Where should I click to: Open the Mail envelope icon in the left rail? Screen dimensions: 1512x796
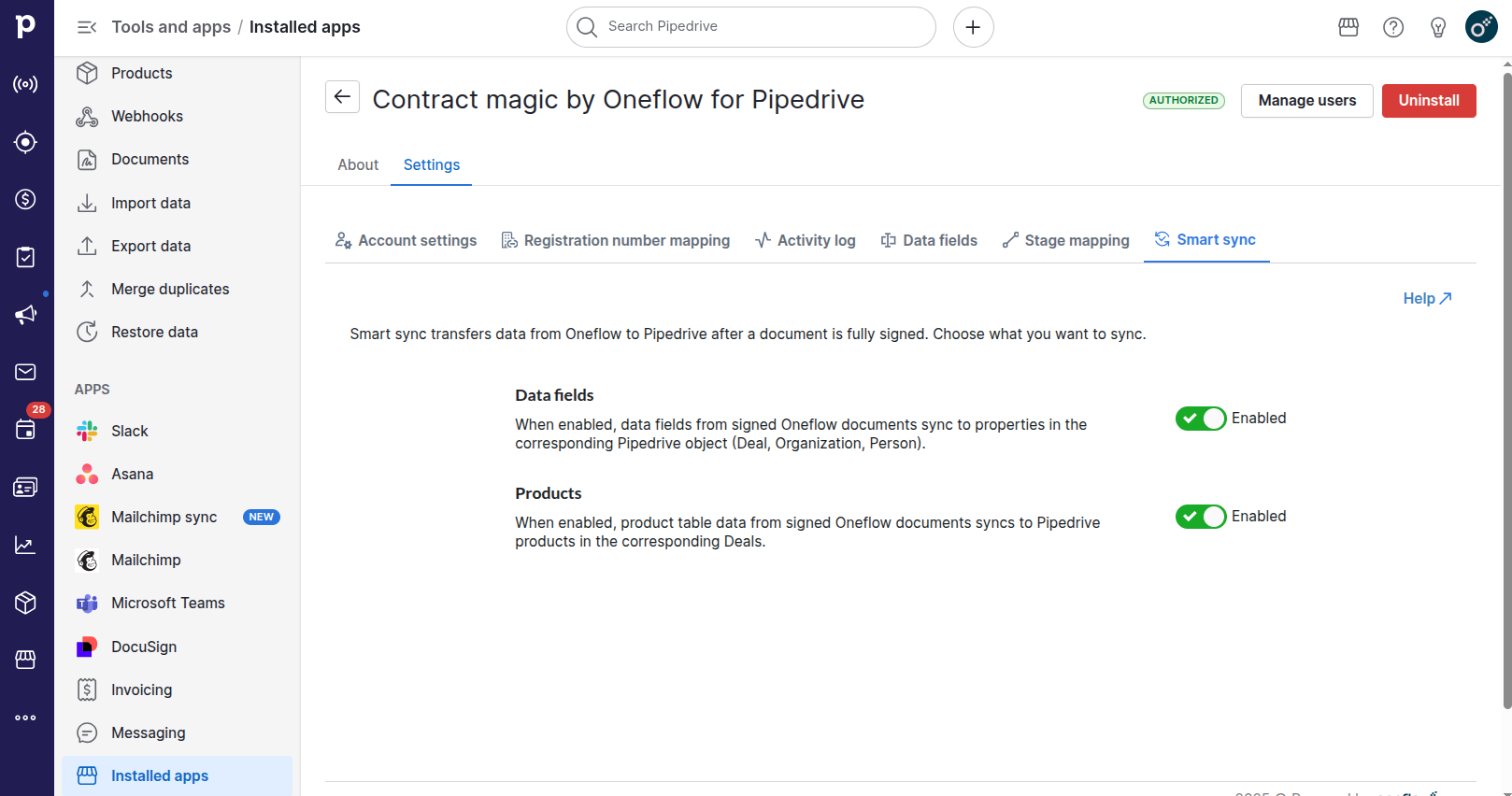click(25, 372)
